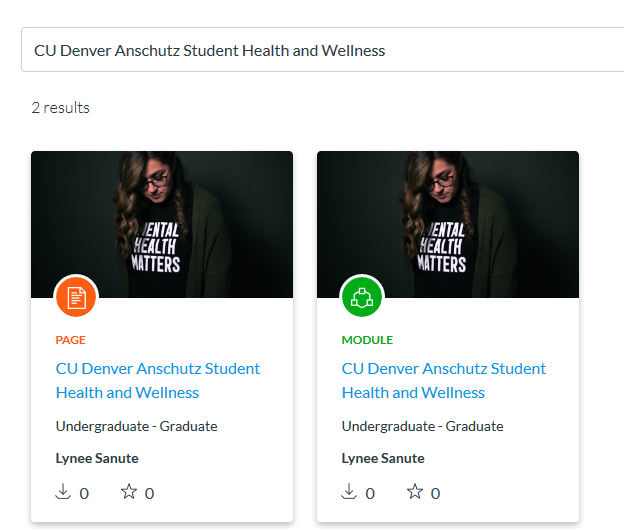Viewport: 624px width, 529px height.
Task: Click the MODULE type label
Action: pyautogui.click(x=367, y=340)
